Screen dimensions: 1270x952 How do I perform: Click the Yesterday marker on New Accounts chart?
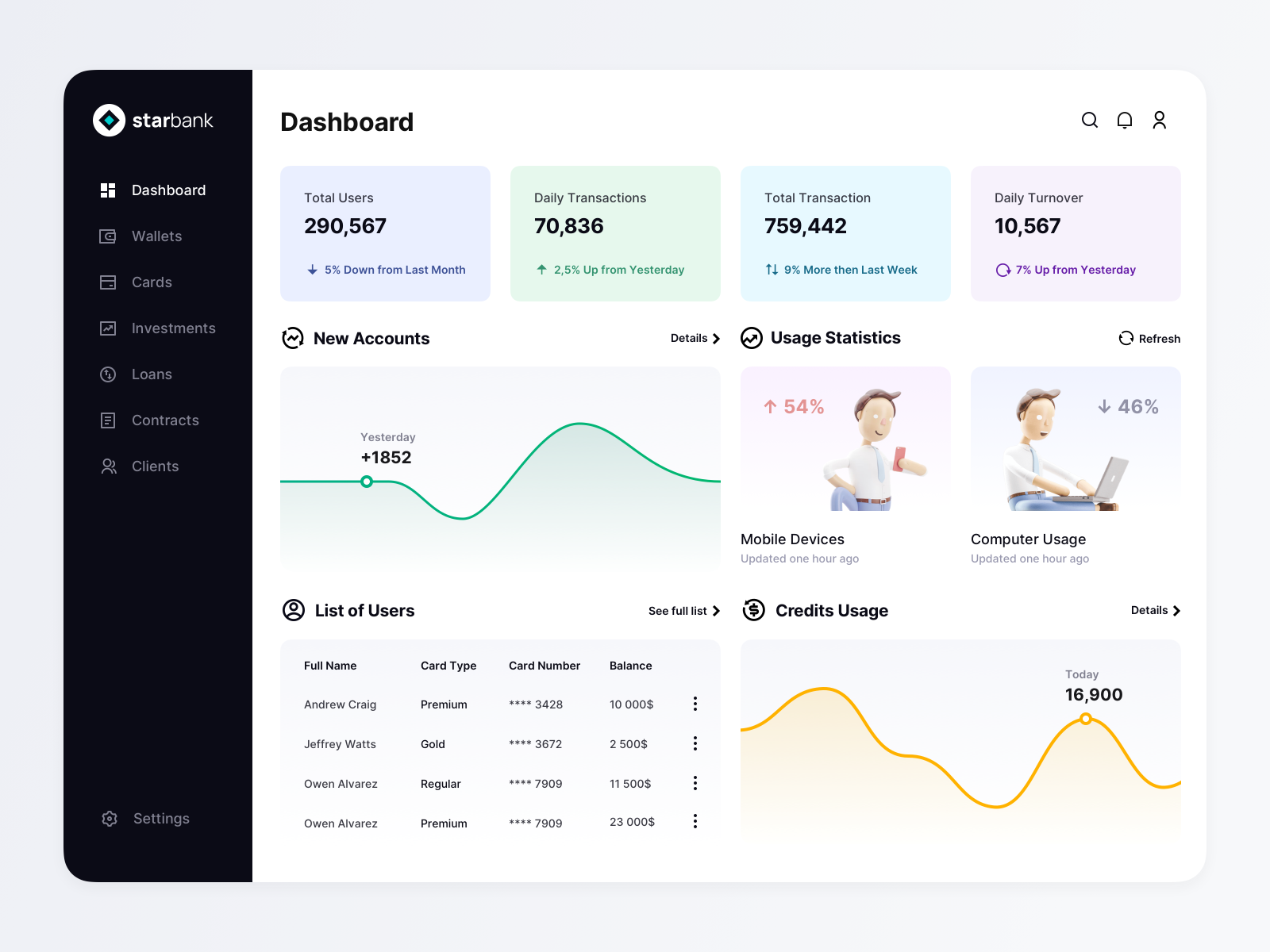coord(367,482)
